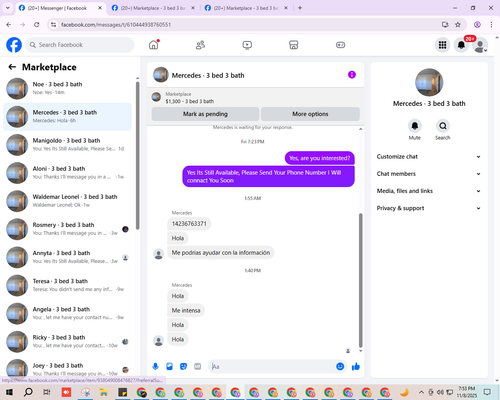Open the emoji picker icon

(340, 367)
